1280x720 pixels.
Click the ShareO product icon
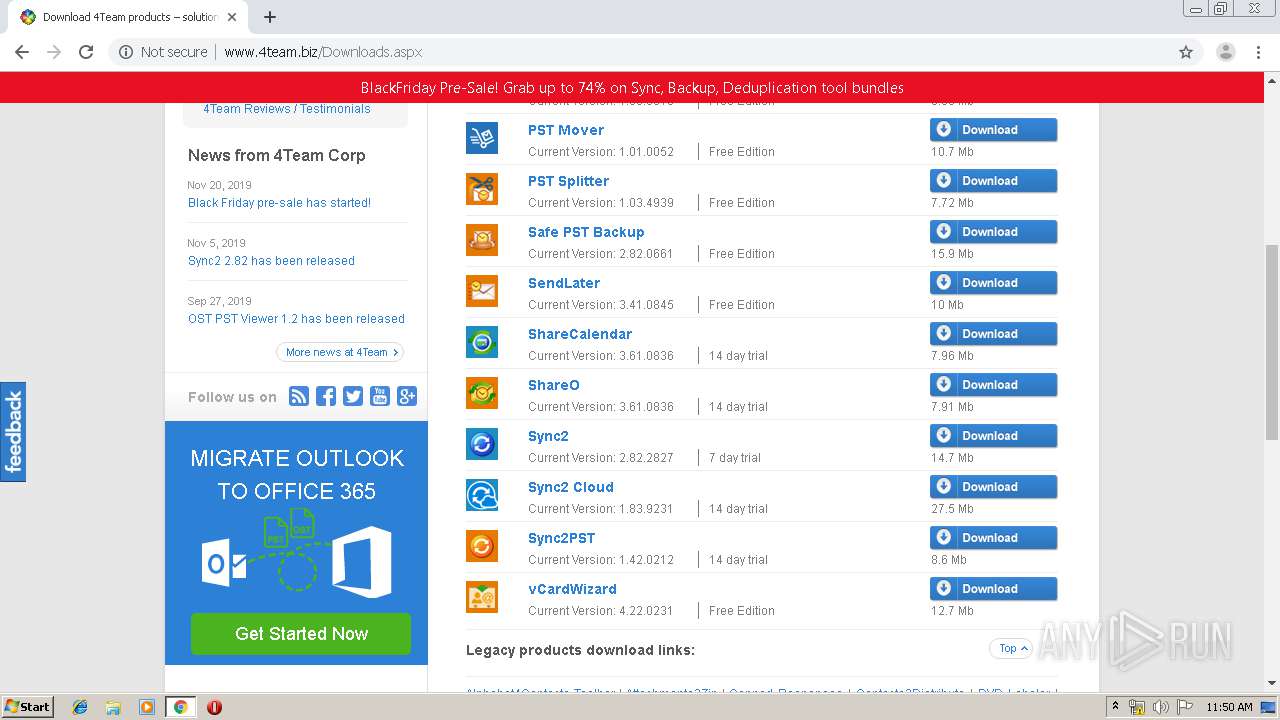point(482,393)
